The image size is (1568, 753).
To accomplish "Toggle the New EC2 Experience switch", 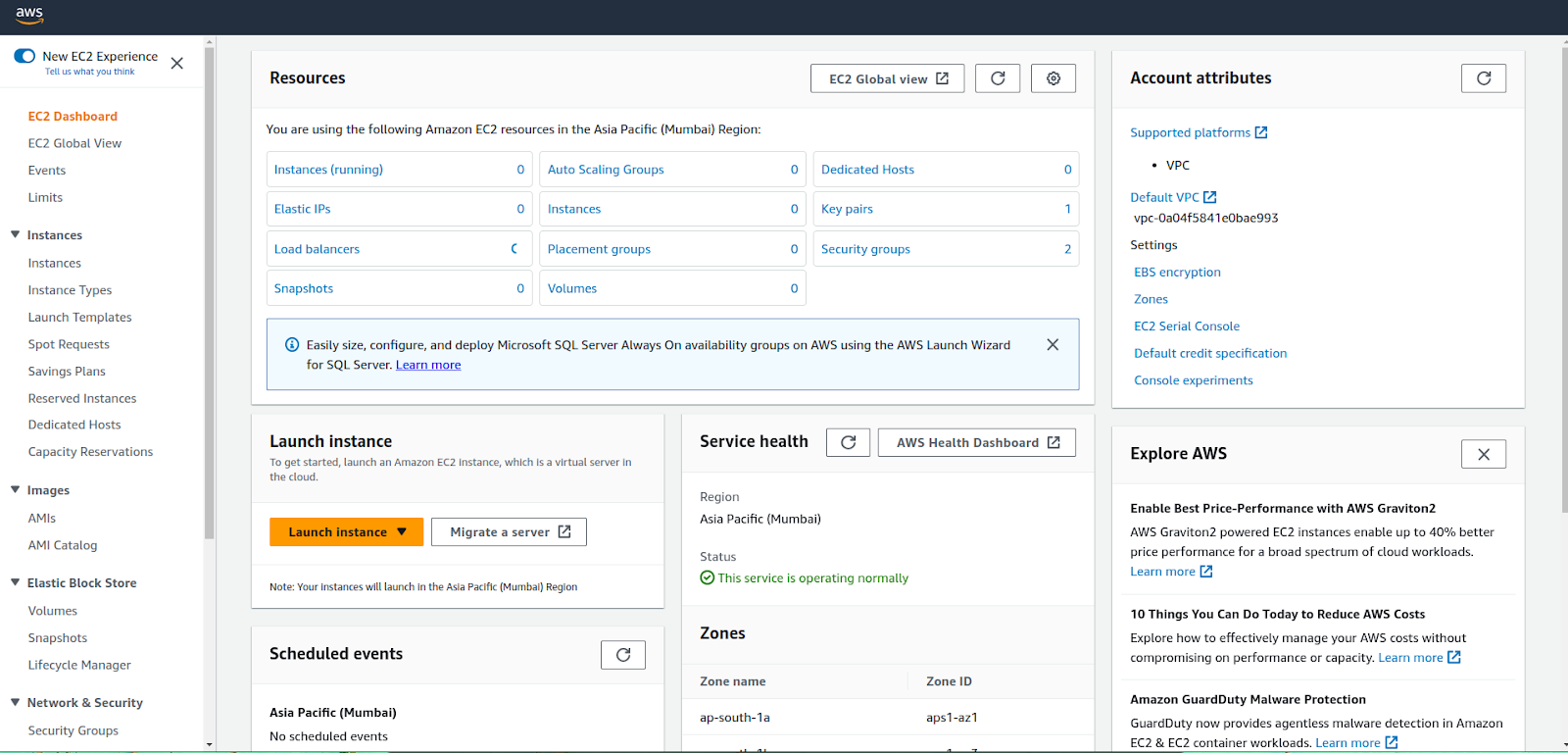I will coord(24,56).
